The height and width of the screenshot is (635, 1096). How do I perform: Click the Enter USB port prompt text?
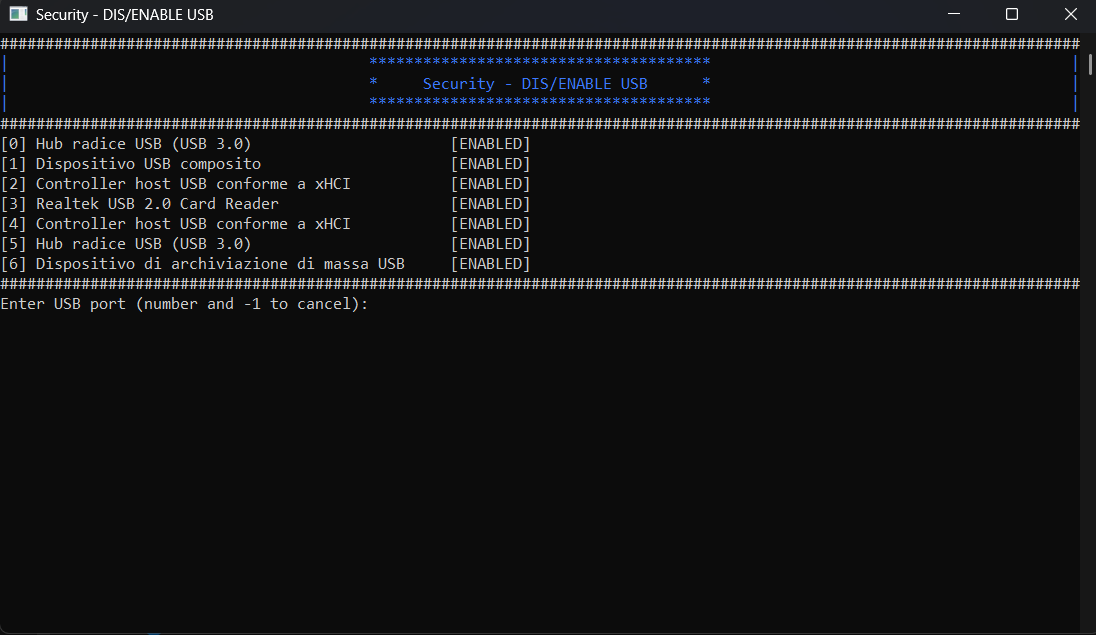(x=184, y=304)
